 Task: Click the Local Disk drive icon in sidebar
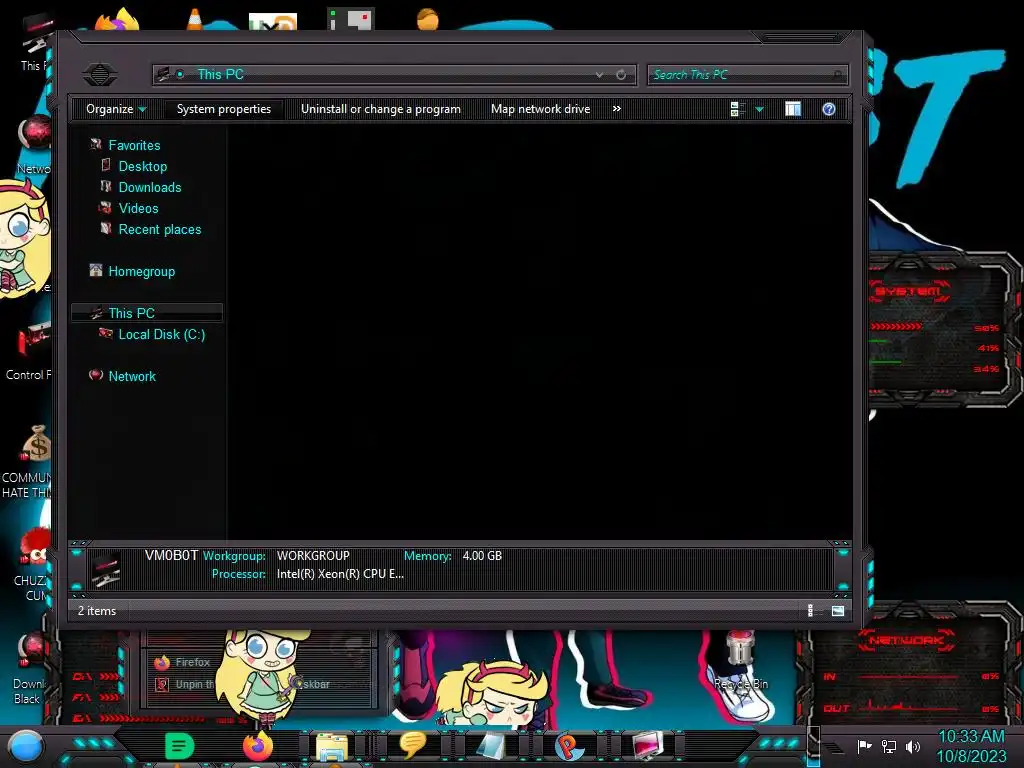coord(105,333)
